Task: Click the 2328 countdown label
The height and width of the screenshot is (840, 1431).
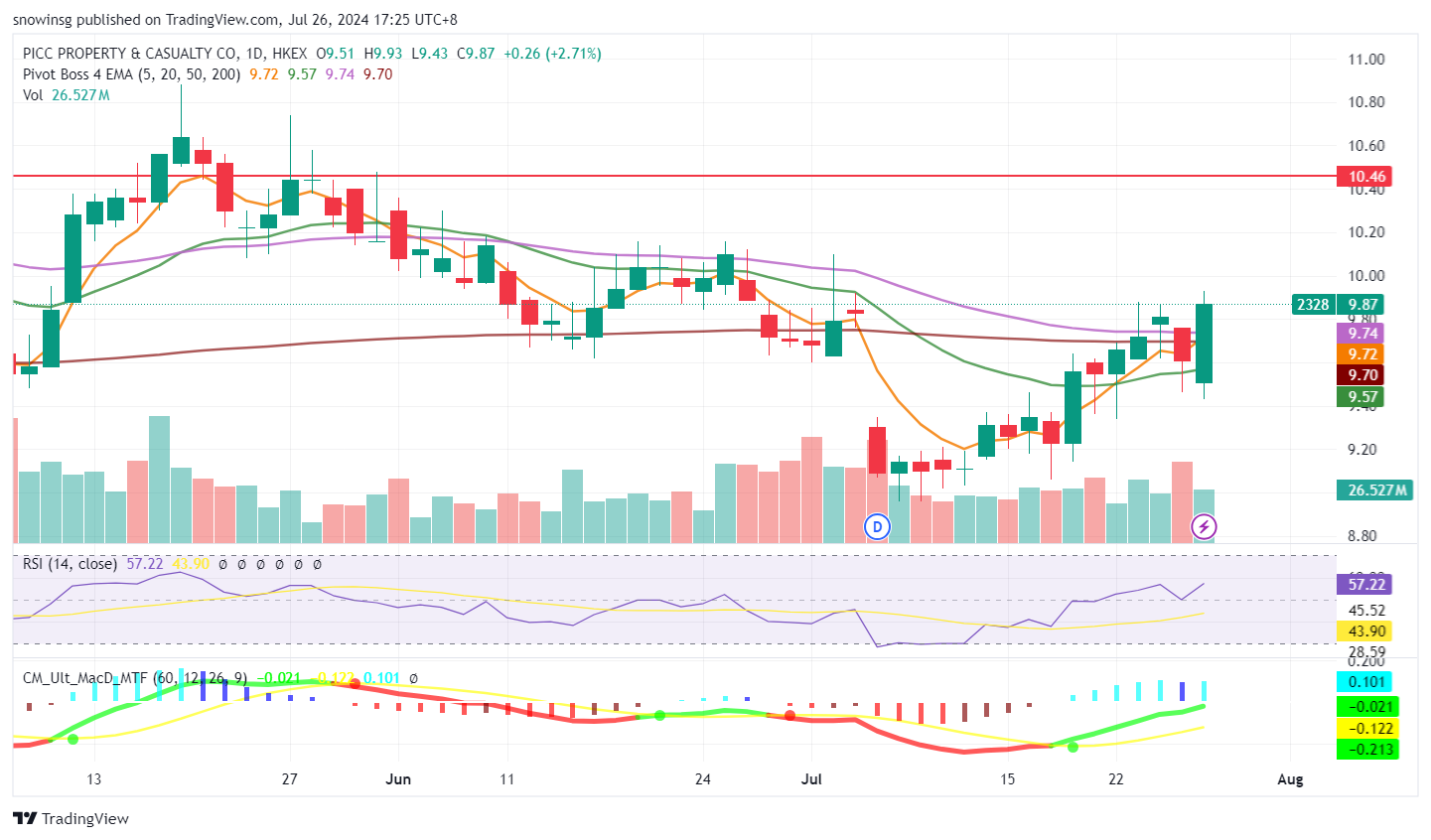Action: (x=1313, y=305)
